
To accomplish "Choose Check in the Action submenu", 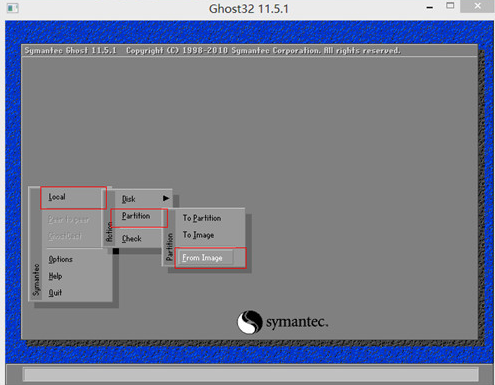I will click(x=132, y=239).
